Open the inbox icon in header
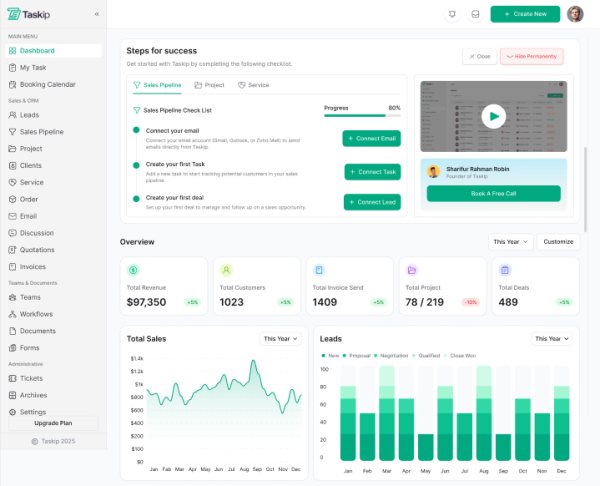Viewport: 600px width, 486px height. coord(475,14)
